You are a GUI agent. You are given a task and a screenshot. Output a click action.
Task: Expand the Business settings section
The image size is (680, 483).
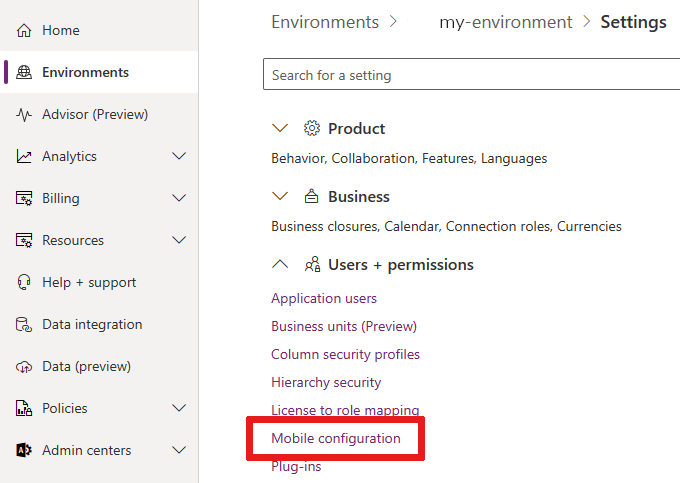pos(281,197)
